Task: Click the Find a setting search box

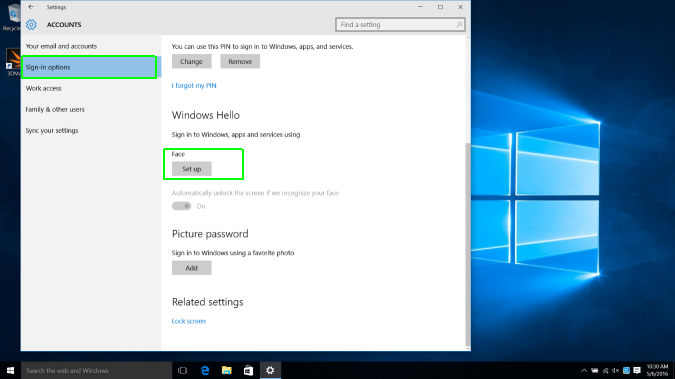Action: click(x=400, y=25)
